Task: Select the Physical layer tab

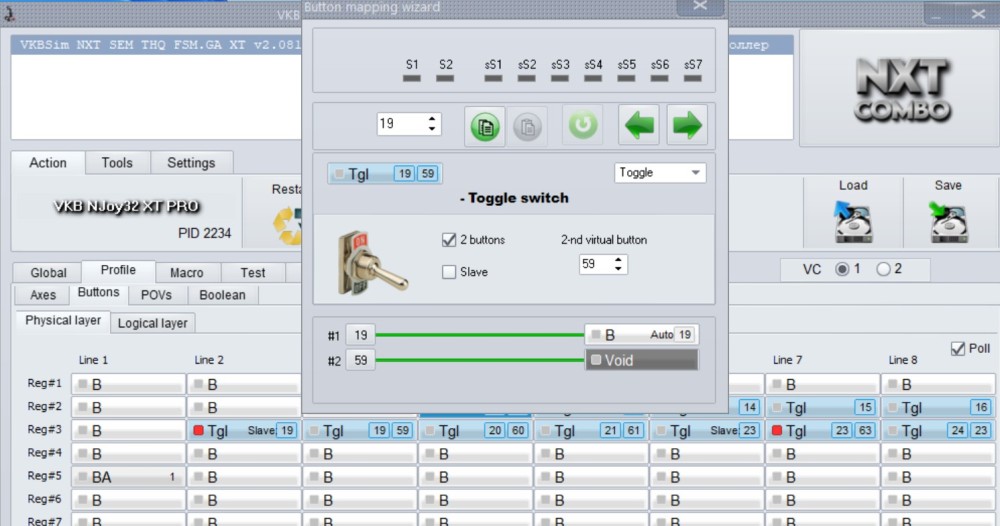Action: [63, 320]
